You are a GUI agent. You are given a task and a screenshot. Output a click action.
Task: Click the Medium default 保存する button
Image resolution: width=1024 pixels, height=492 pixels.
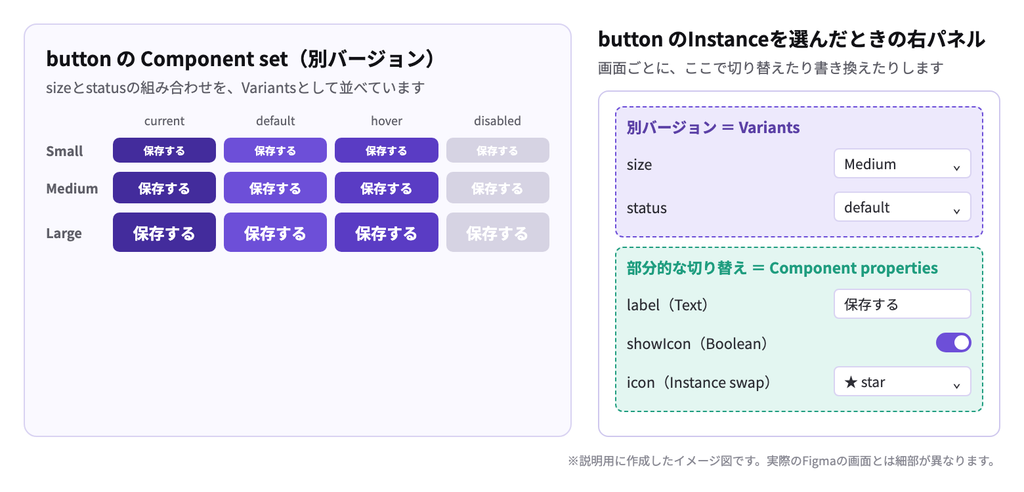(x=275, y=188)
